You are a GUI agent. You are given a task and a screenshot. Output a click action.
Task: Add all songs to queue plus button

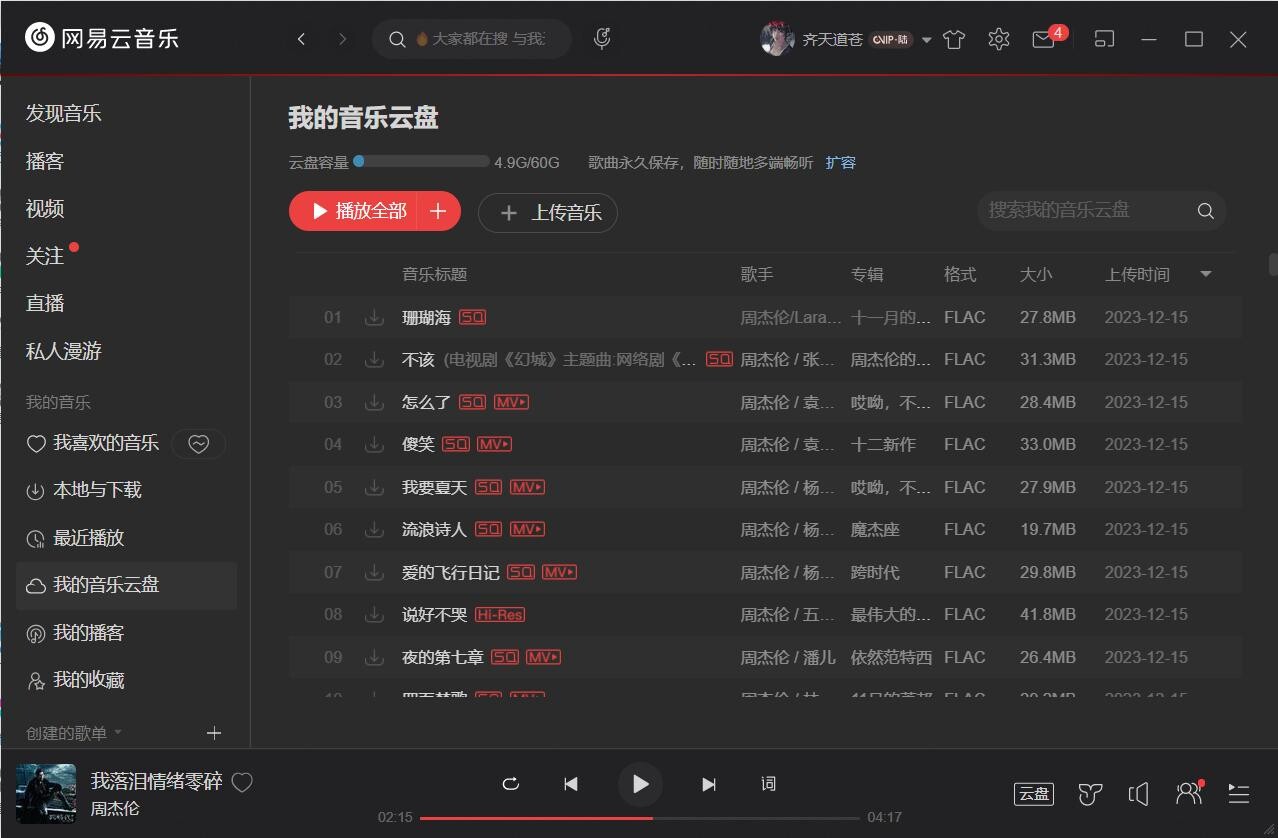click(x=438, y=211)
